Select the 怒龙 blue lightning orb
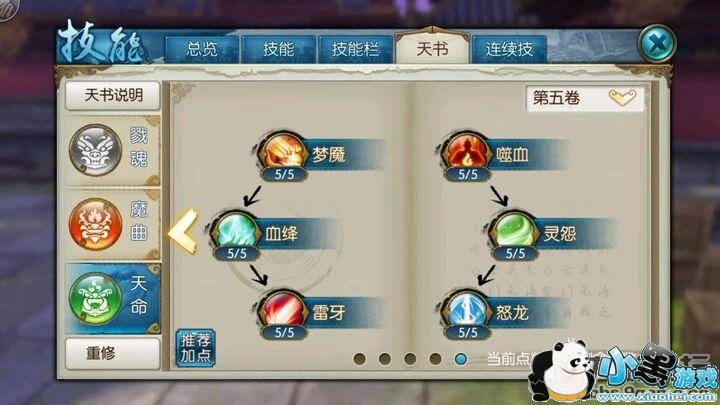Viewport: 720px width, 405px height. pyautogui.click(x=467, y=310)
